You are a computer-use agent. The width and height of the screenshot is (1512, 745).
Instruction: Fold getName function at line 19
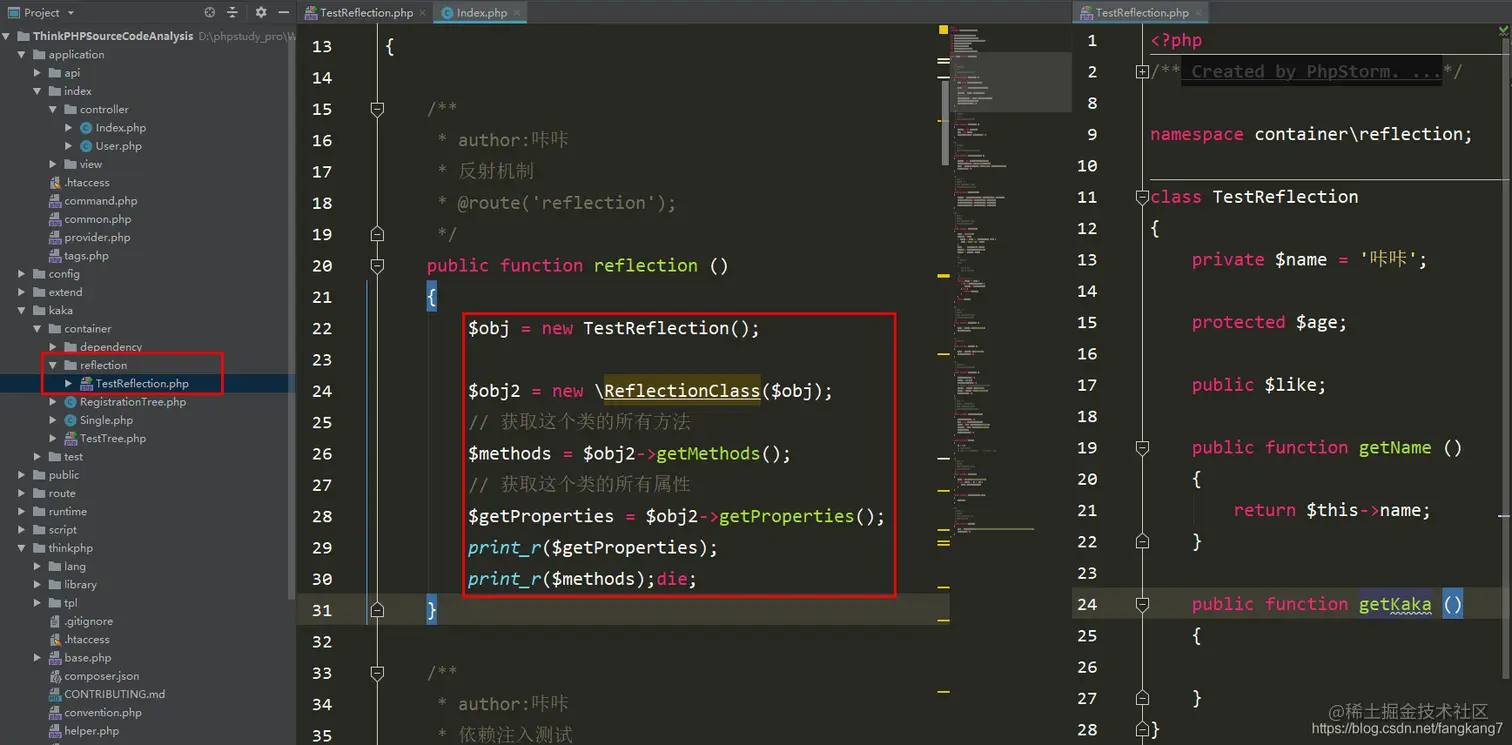[x=1142, y=447]
